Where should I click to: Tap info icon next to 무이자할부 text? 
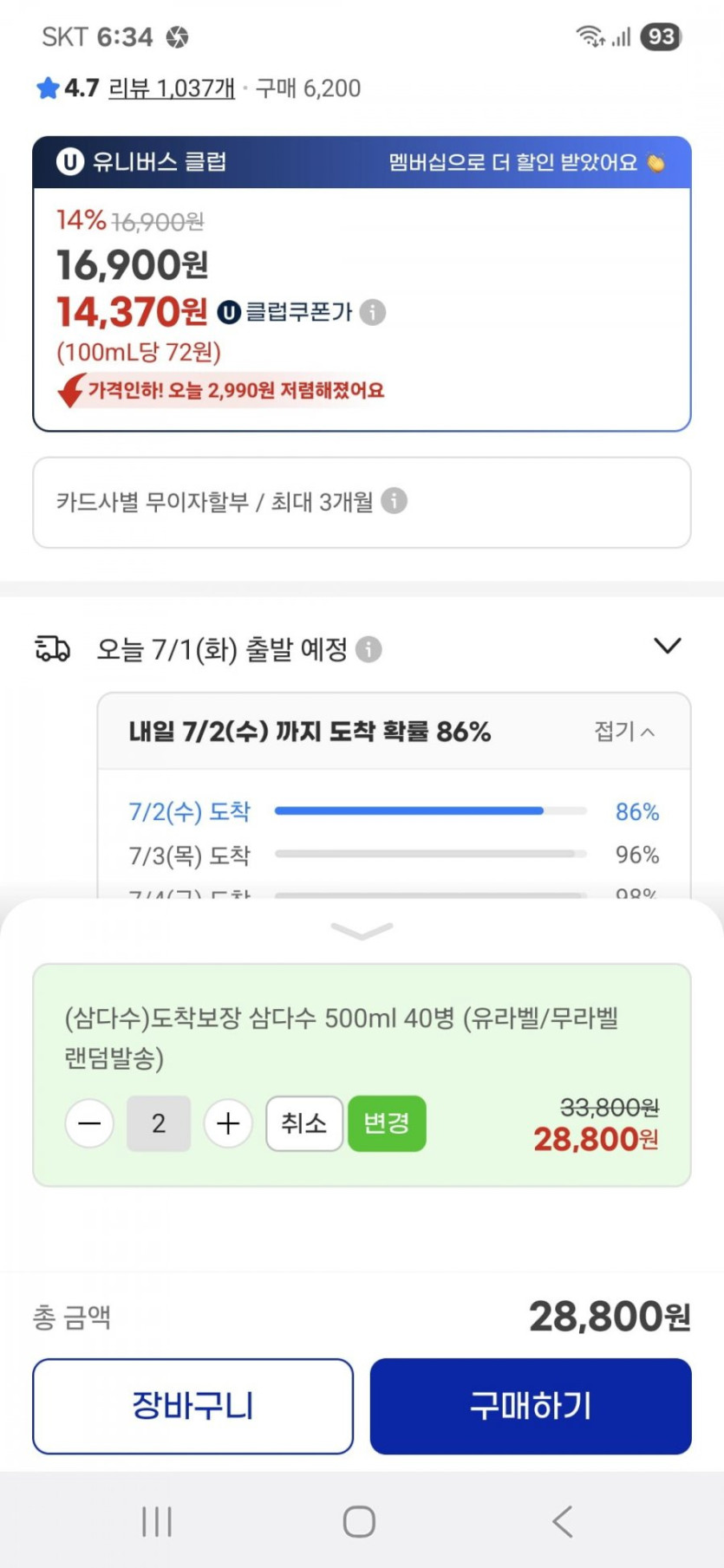[394, 501]
